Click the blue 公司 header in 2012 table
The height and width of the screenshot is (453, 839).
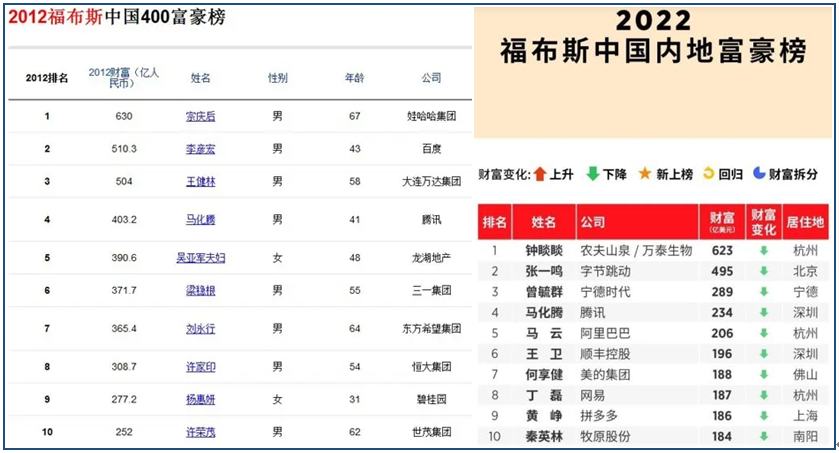[431, 78]
